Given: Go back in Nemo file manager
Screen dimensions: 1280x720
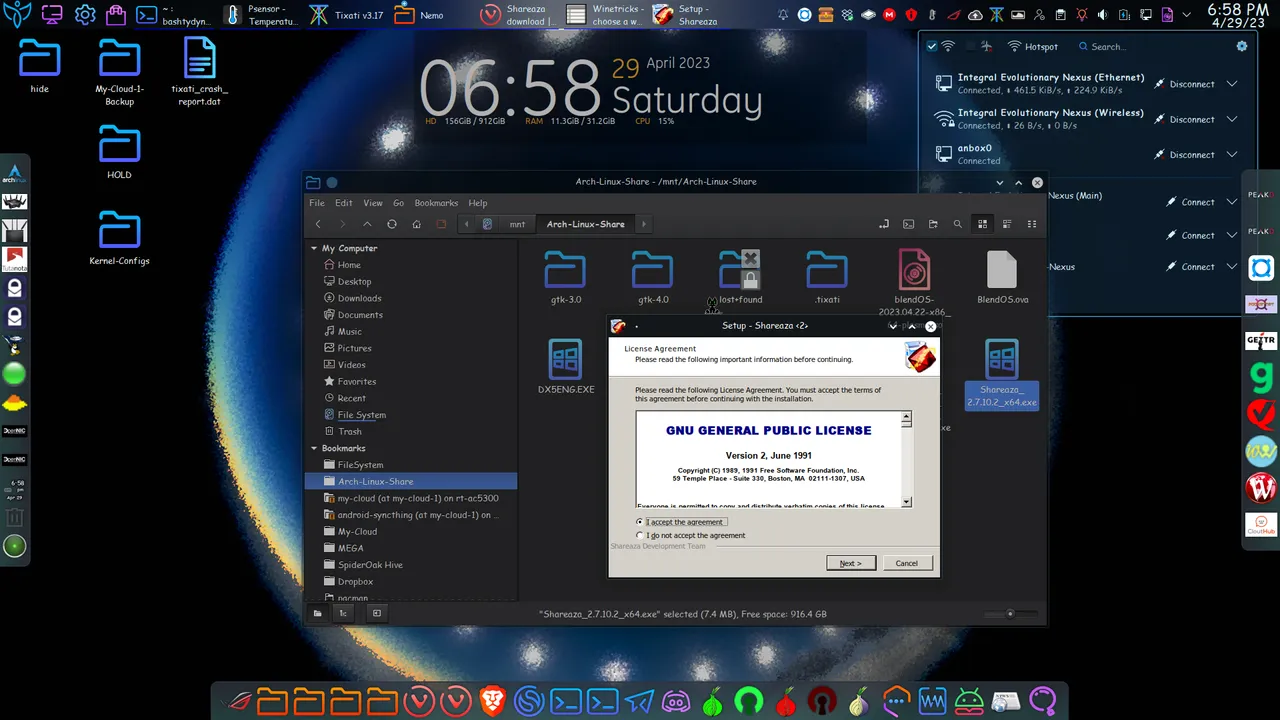Looking at the screenshot, I should pyautogui.click(x=318, y=224).
